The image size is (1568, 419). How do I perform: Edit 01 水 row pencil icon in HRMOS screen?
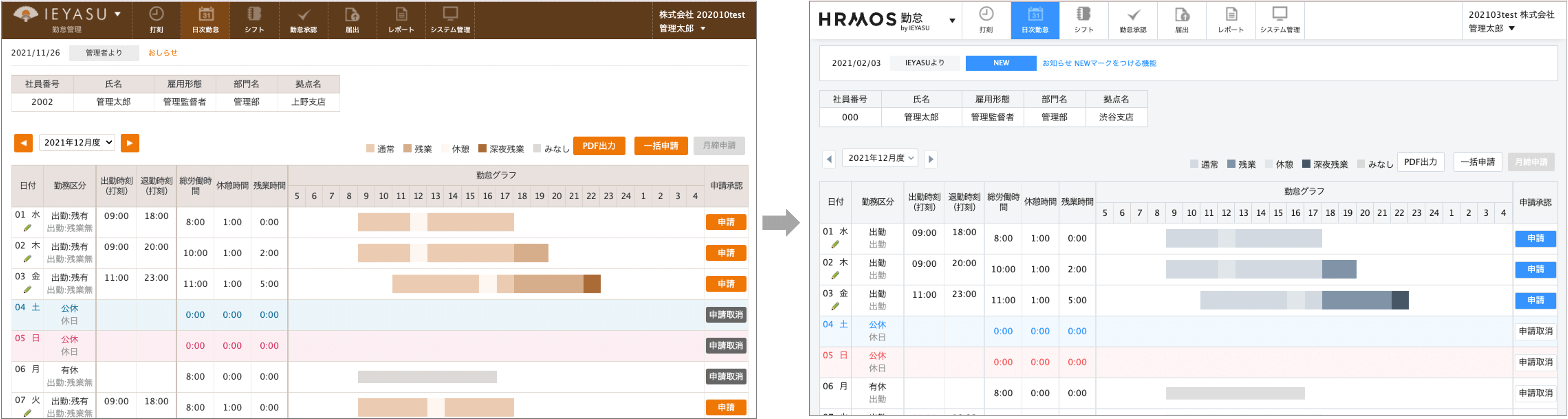coord(835,244)
